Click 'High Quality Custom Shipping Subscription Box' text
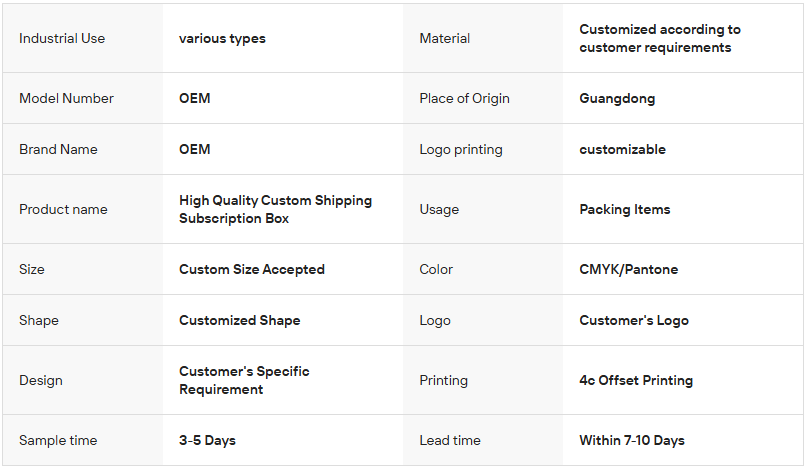 tap(276, 209)
